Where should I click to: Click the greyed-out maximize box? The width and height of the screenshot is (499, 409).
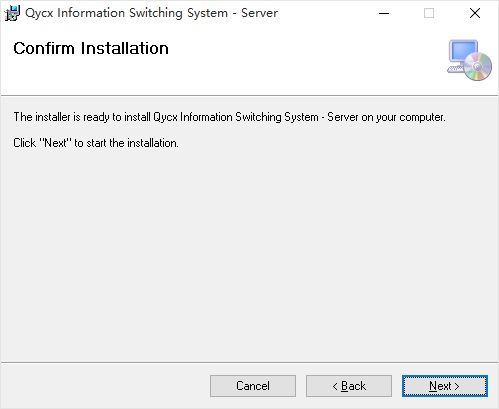(x=429, y=13)
